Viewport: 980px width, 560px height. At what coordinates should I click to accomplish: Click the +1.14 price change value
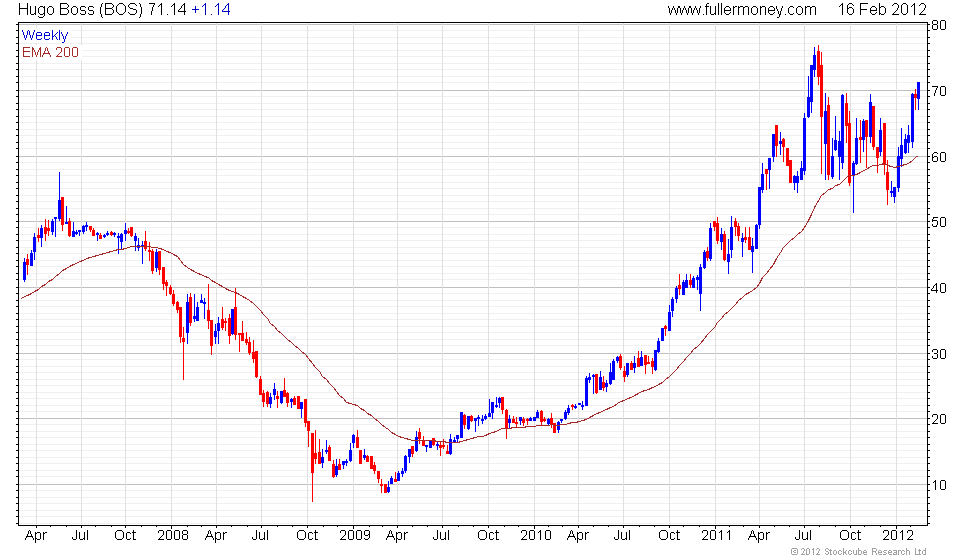click(211, 9)
